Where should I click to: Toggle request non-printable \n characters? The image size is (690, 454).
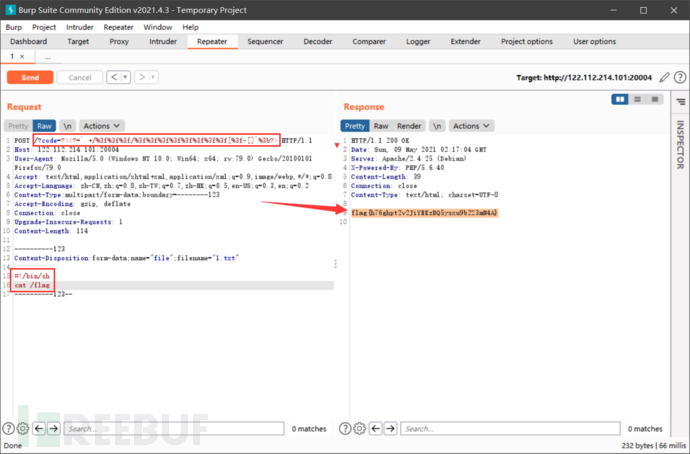pyautogui.click(x=67, y=126)
